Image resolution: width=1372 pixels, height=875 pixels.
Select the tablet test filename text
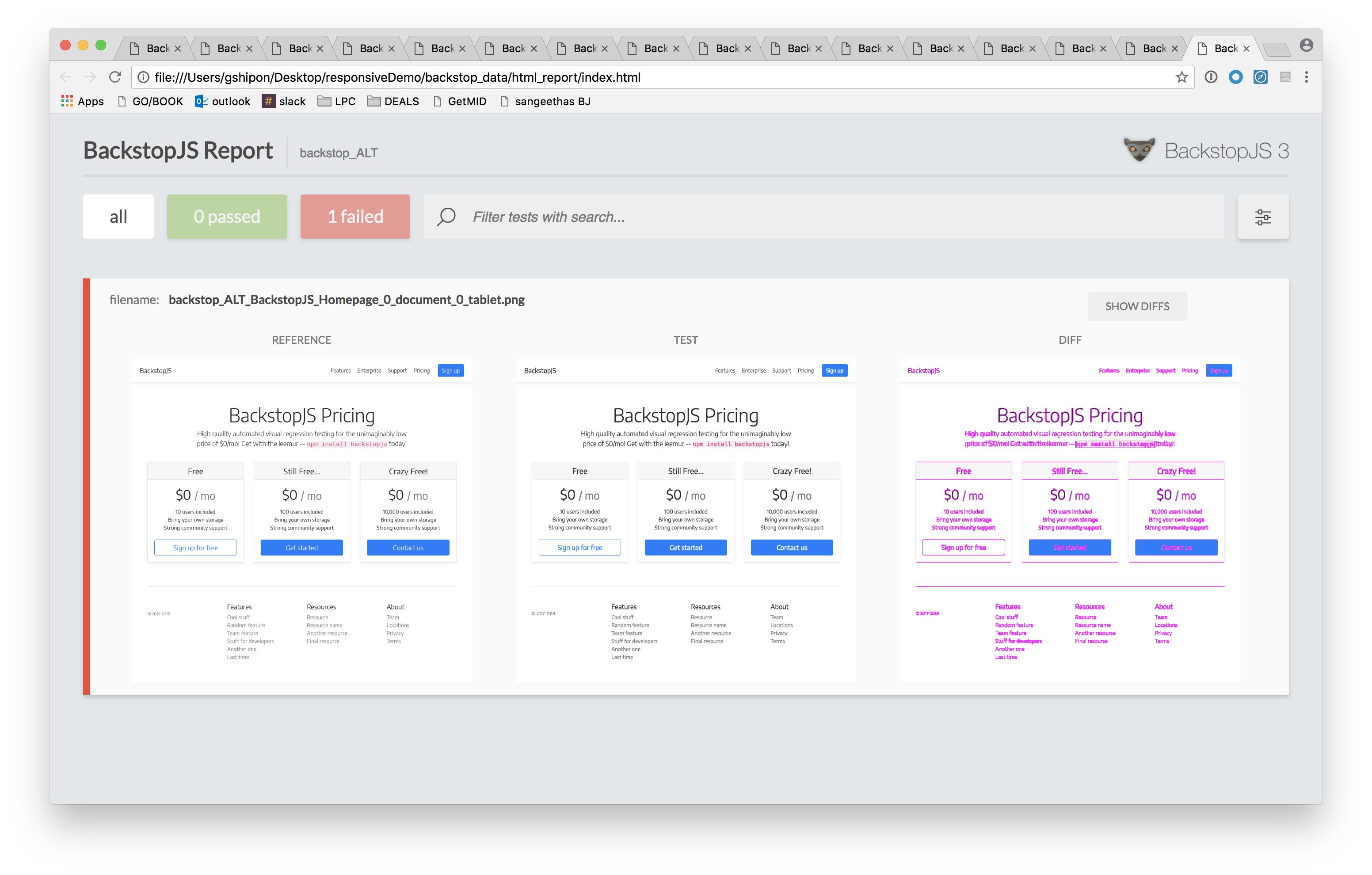point(347,300)
